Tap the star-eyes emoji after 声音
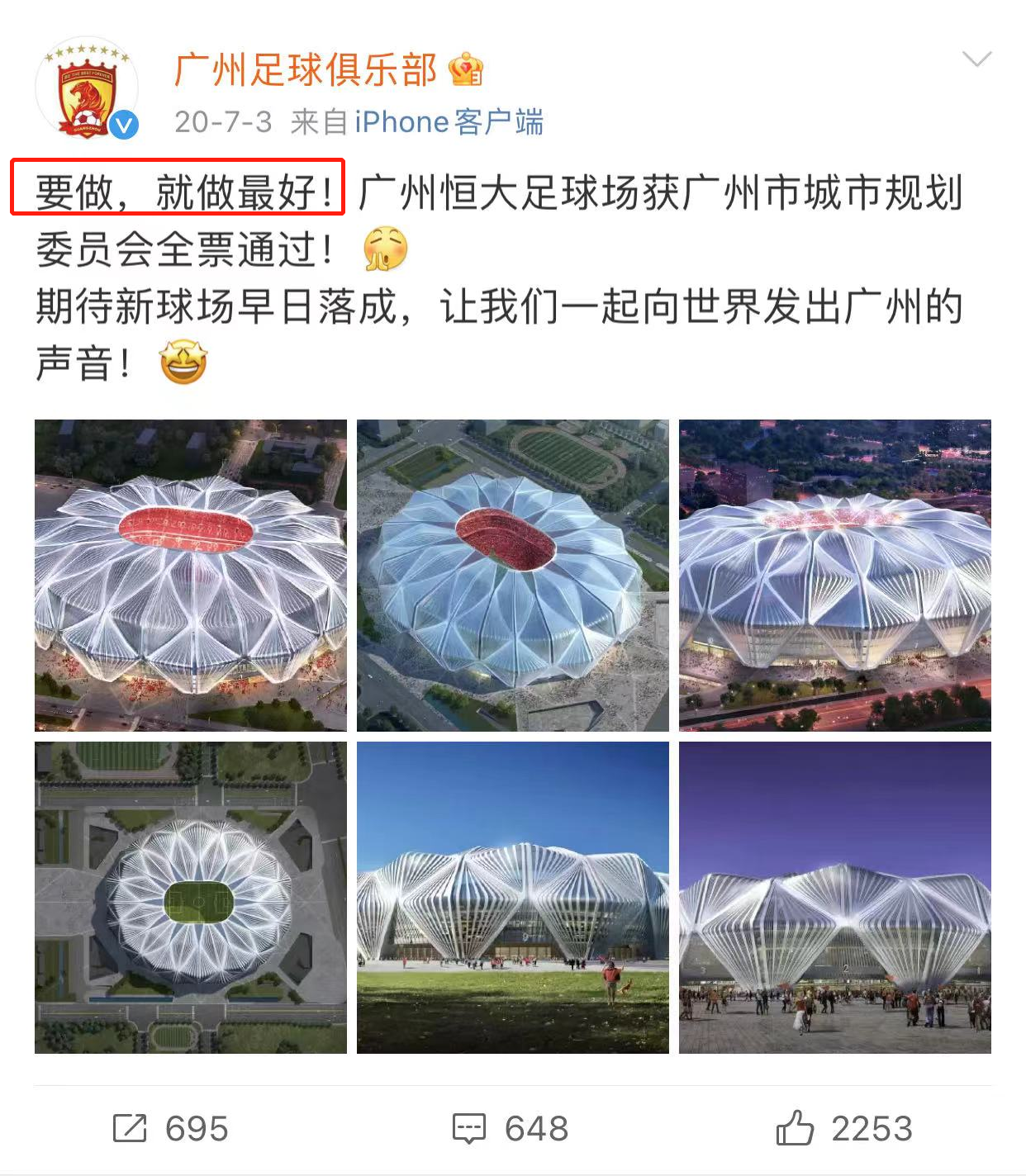The image size is (1026, 1176). [x=183, y=363]
